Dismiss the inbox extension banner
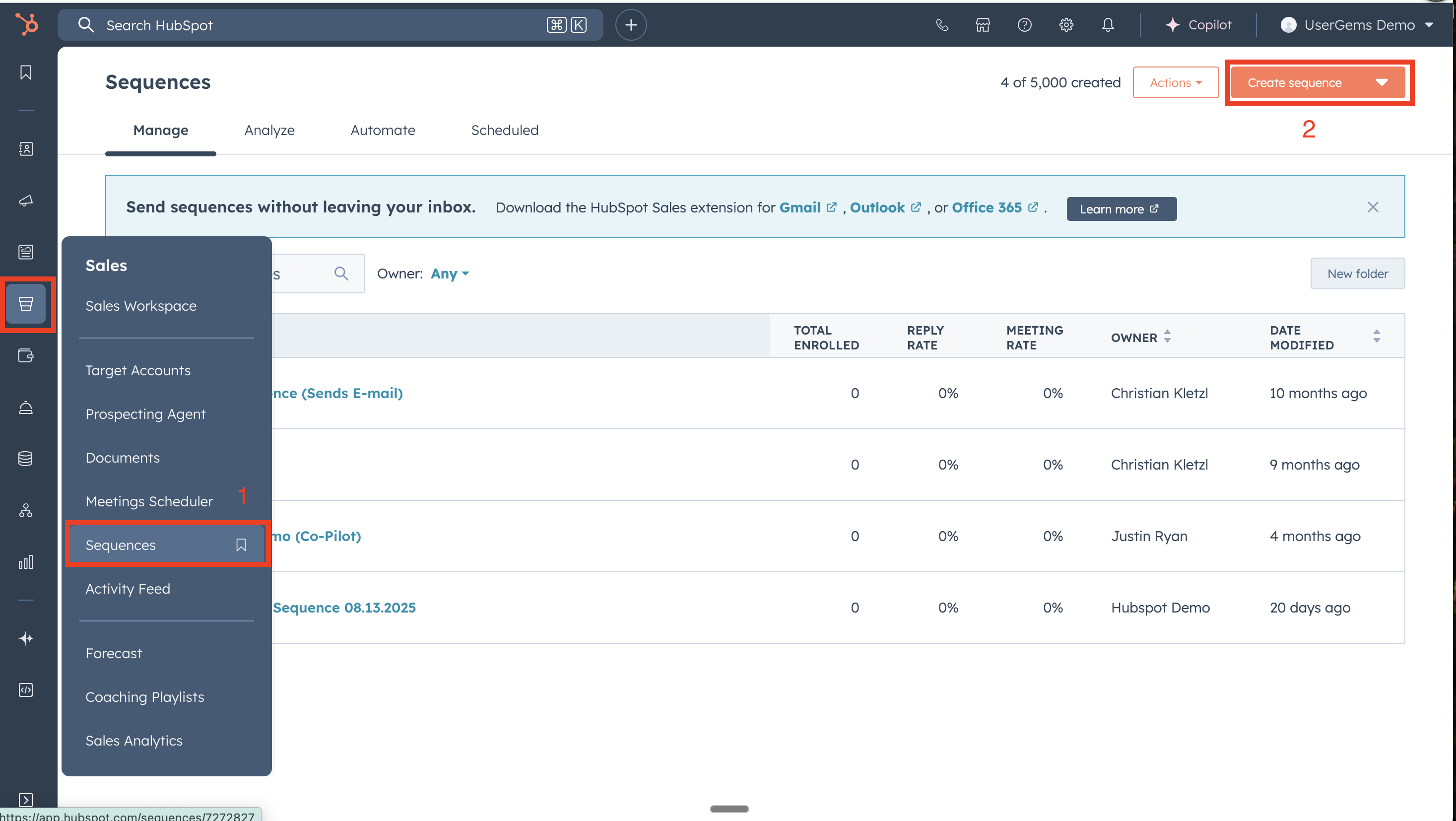This screenshot has height=821, width=1456. tap(1373, 207)
